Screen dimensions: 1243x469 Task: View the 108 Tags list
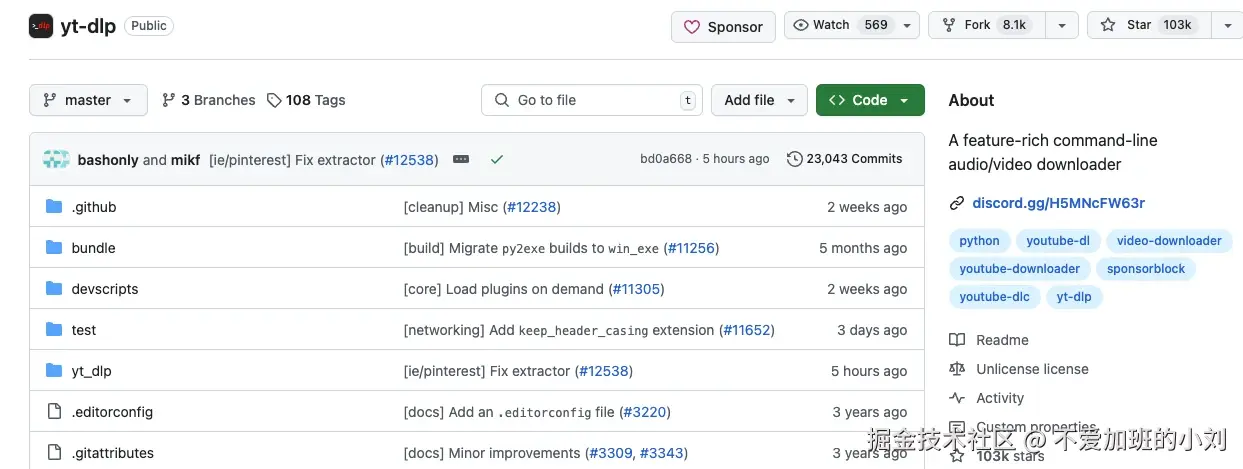point(305,100)
